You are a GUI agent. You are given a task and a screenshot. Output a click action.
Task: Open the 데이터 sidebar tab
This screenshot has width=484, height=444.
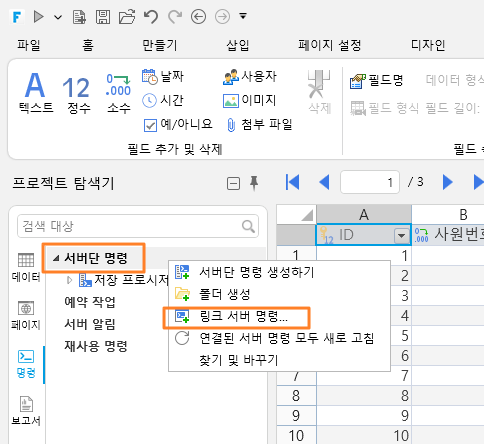click(26, 268)
